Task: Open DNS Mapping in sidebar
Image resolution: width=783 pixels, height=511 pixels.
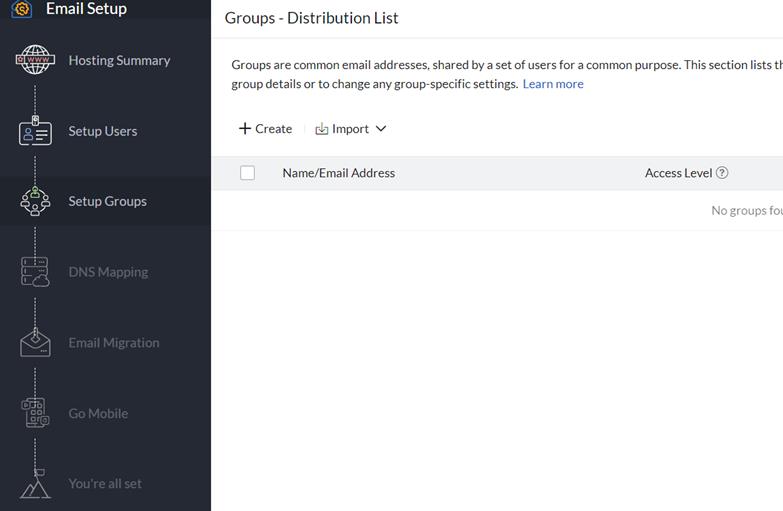Action: [x=108, y=272]
